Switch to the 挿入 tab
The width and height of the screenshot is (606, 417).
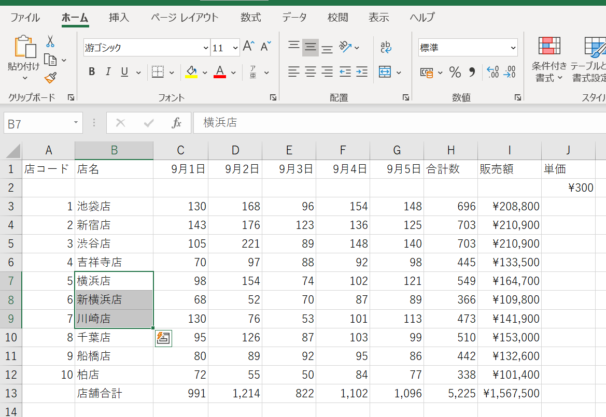point(119,17)
